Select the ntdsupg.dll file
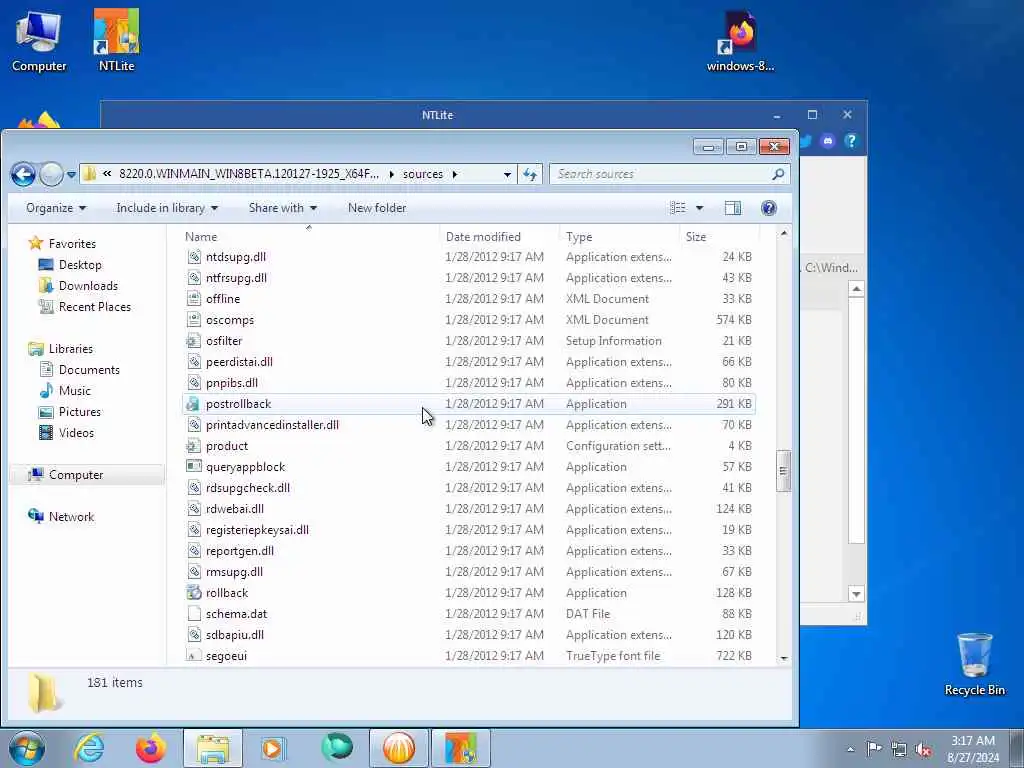Screen dimensions: 1024x768 (468, 257)
